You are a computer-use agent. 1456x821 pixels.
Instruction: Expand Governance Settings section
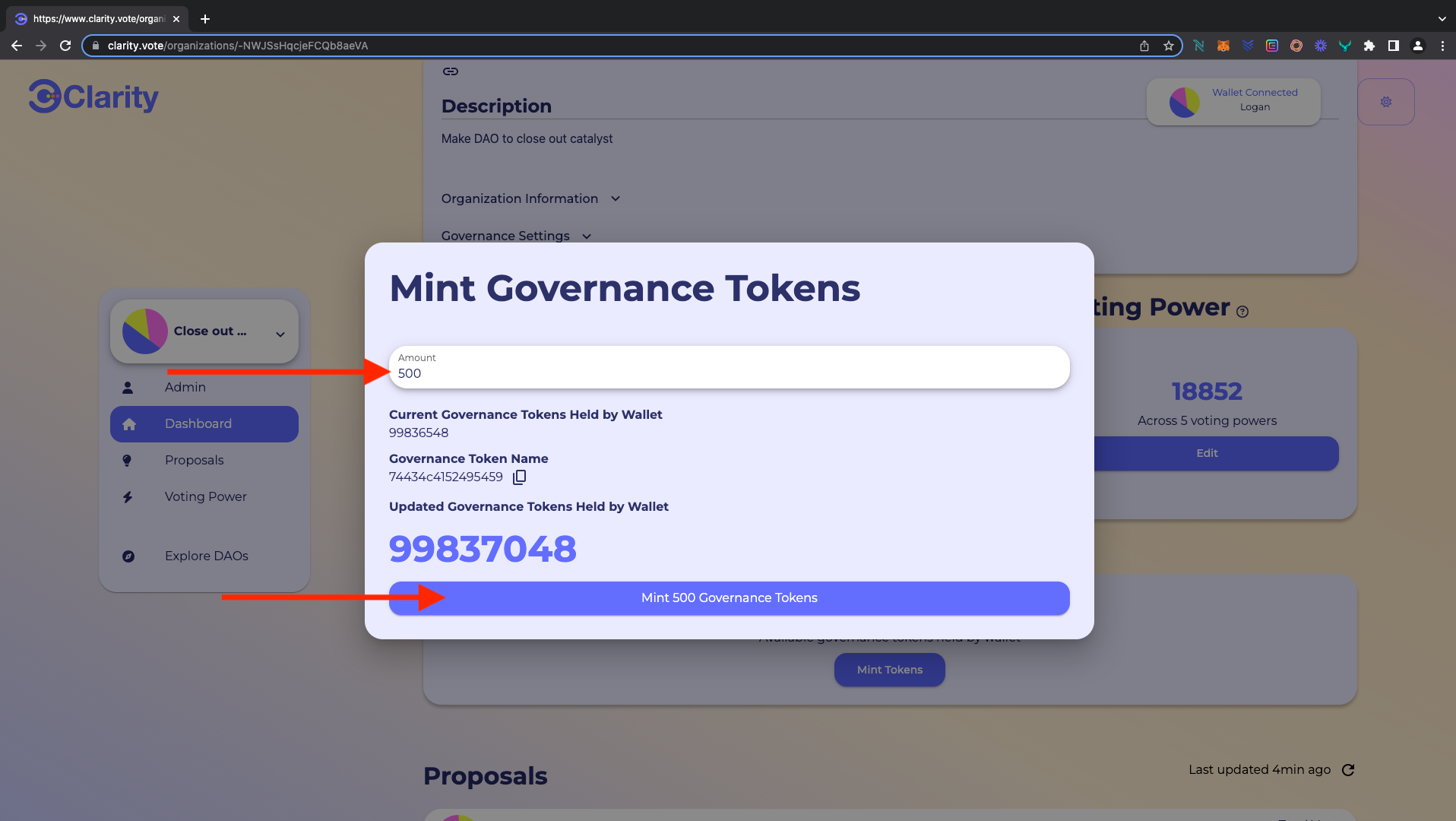[517, 236]
